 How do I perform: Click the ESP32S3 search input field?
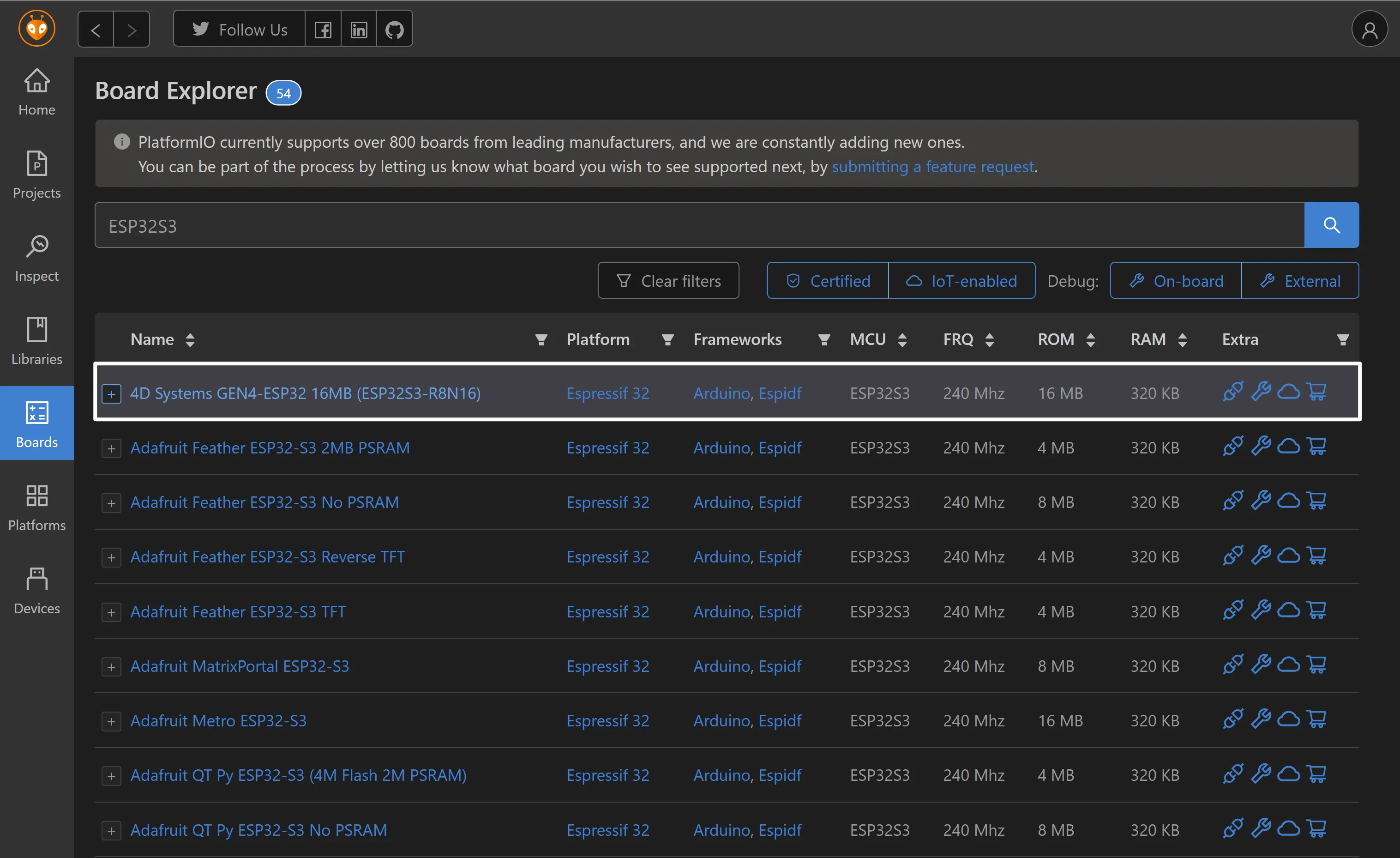[699, 225]
